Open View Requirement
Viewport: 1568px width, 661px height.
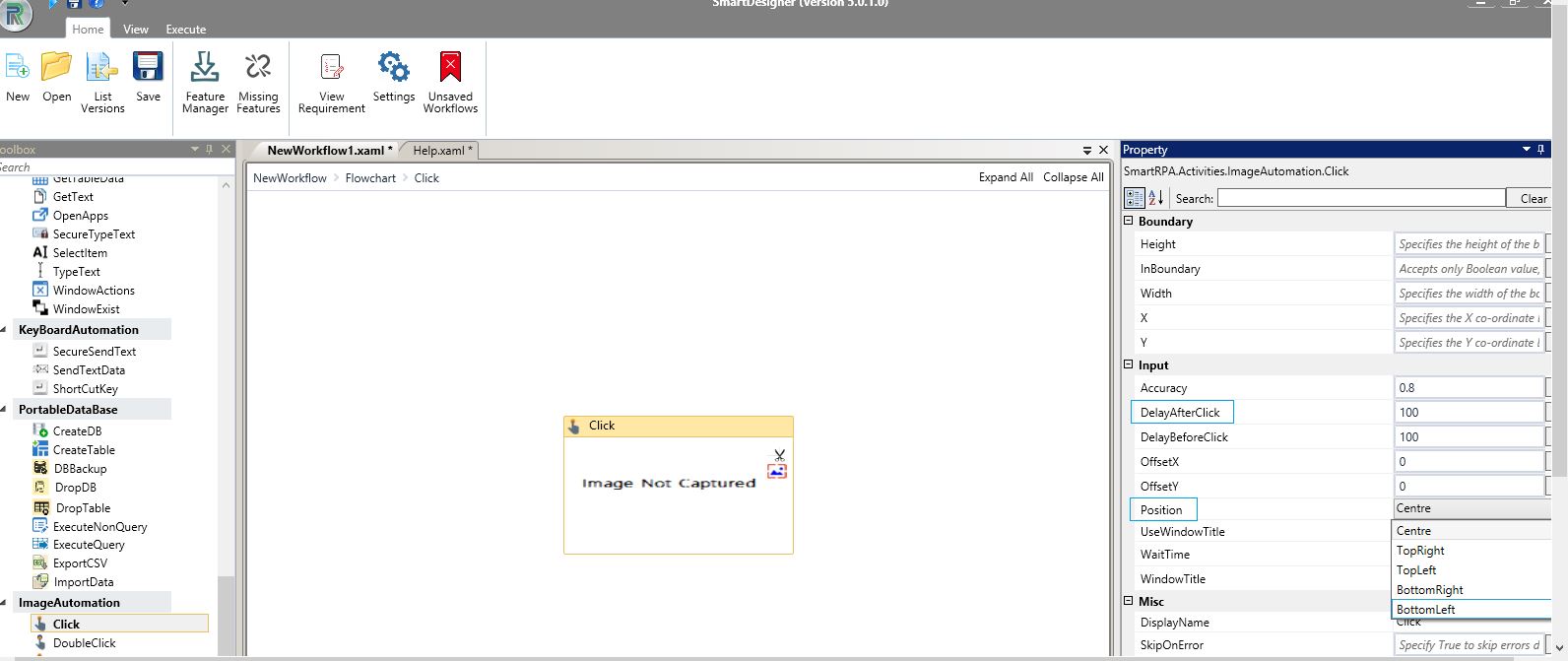click(x=332, y=67)
